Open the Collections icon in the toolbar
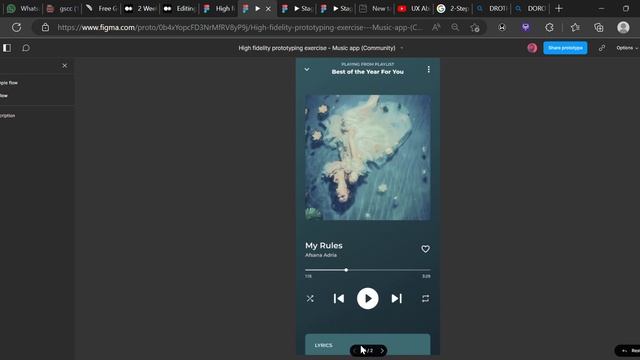The height and width of the screenshot is (360, 640). [x=598, y=27]
